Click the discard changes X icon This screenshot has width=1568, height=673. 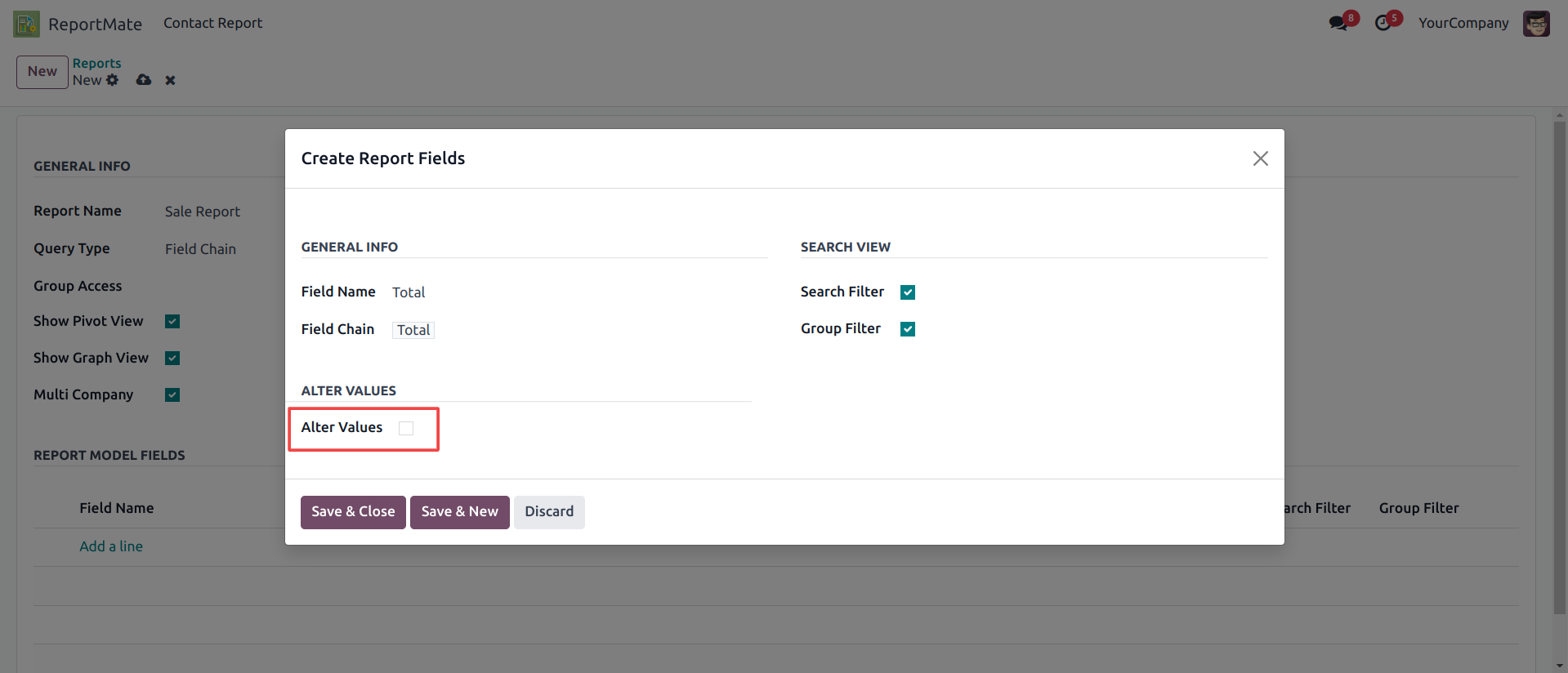170,80
